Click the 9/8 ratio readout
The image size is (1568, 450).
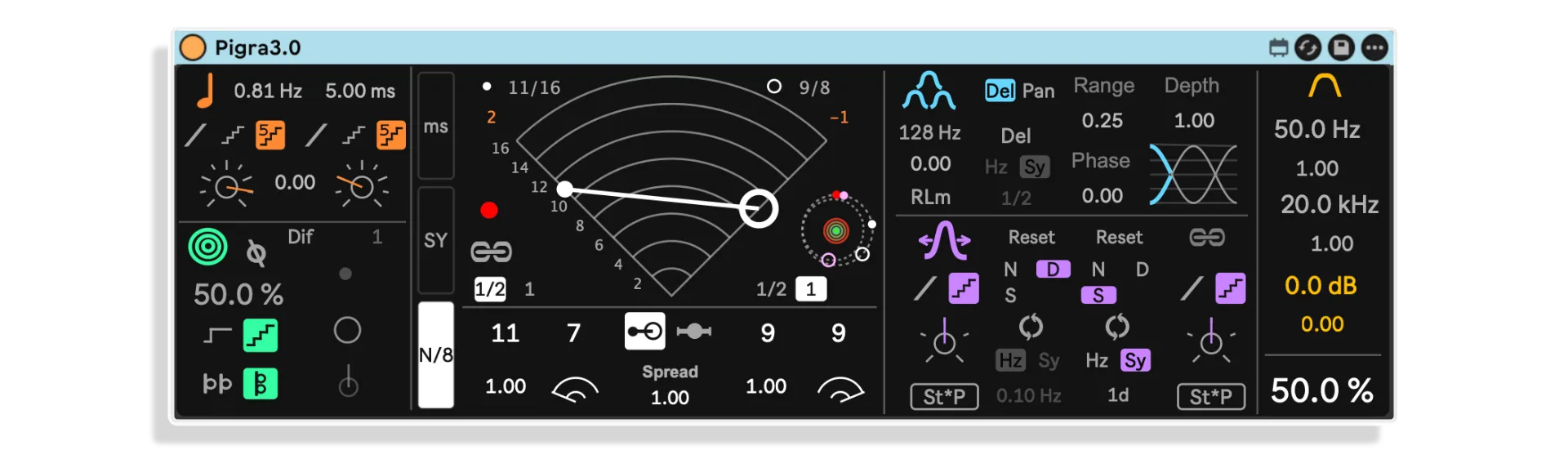(x=814, y=87)
